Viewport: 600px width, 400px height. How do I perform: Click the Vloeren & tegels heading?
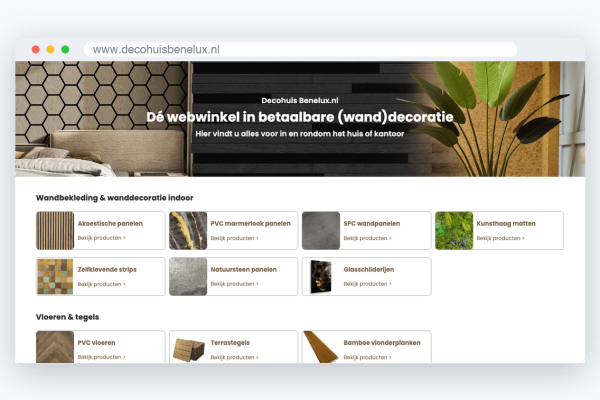pyautogui.click(x=67, y=317)
